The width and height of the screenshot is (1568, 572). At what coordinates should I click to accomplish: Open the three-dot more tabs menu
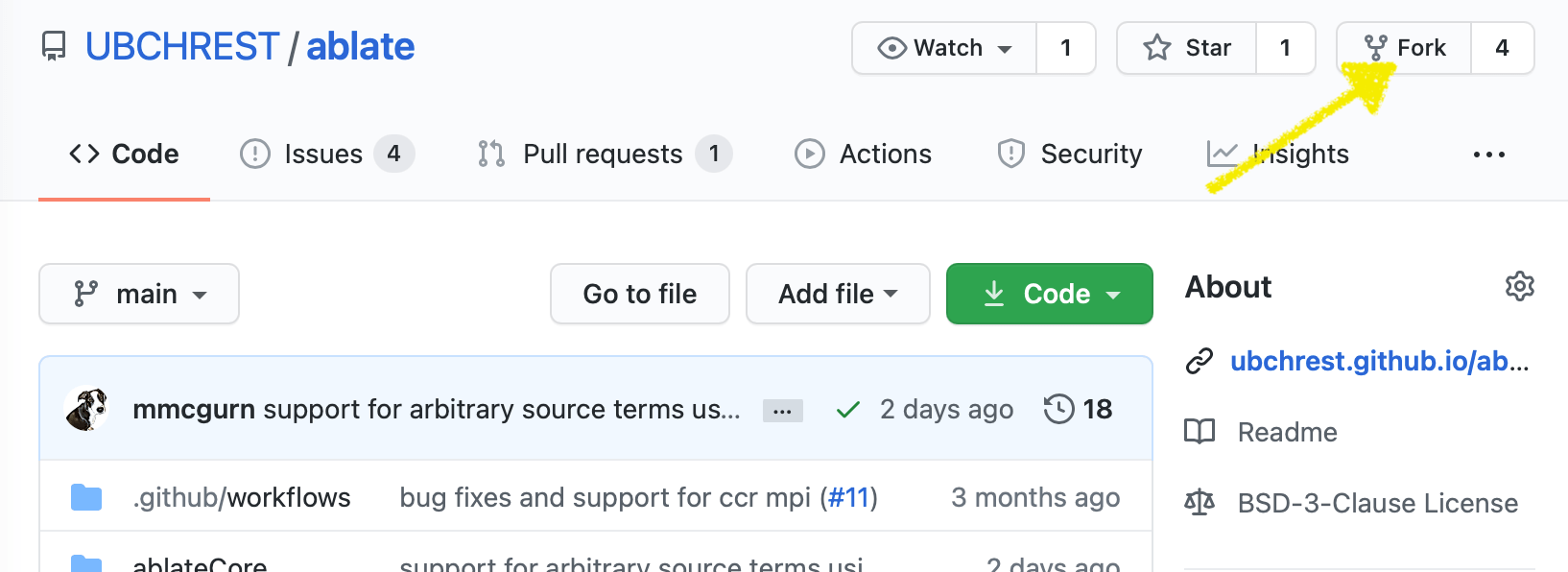[x=1489, y=154]
